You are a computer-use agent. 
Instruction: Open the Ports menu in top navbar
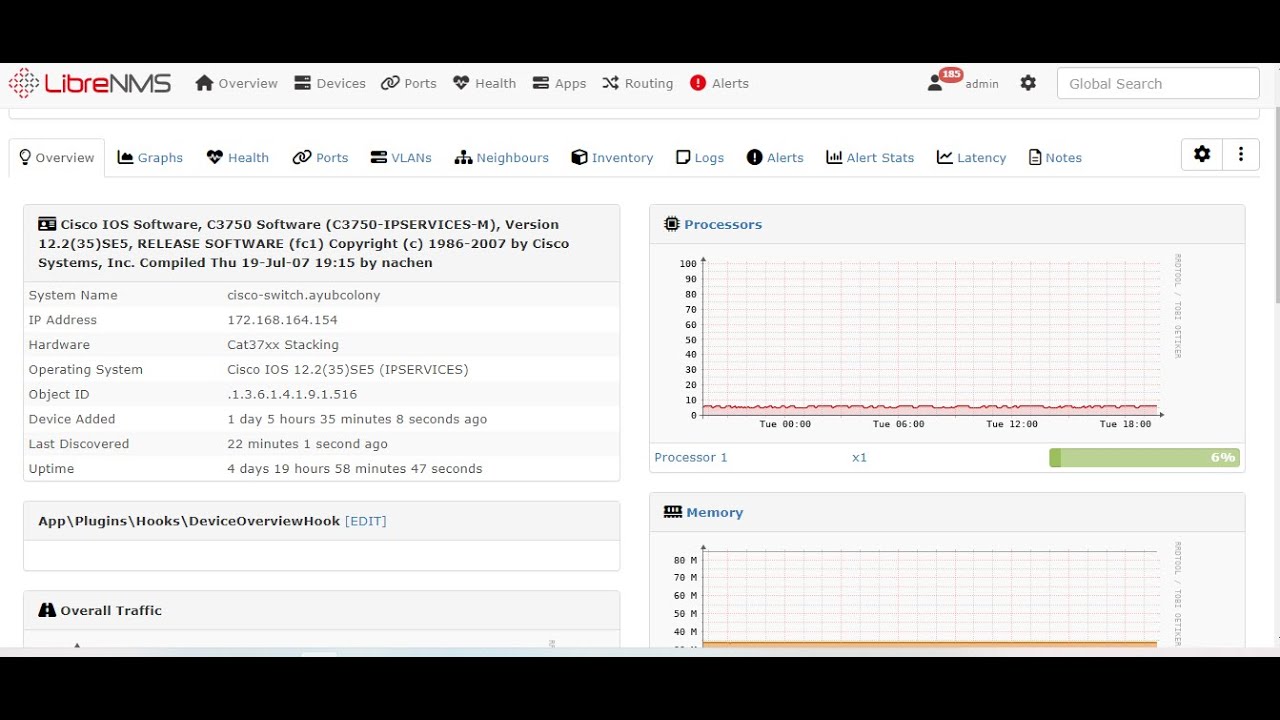point(409,83)
